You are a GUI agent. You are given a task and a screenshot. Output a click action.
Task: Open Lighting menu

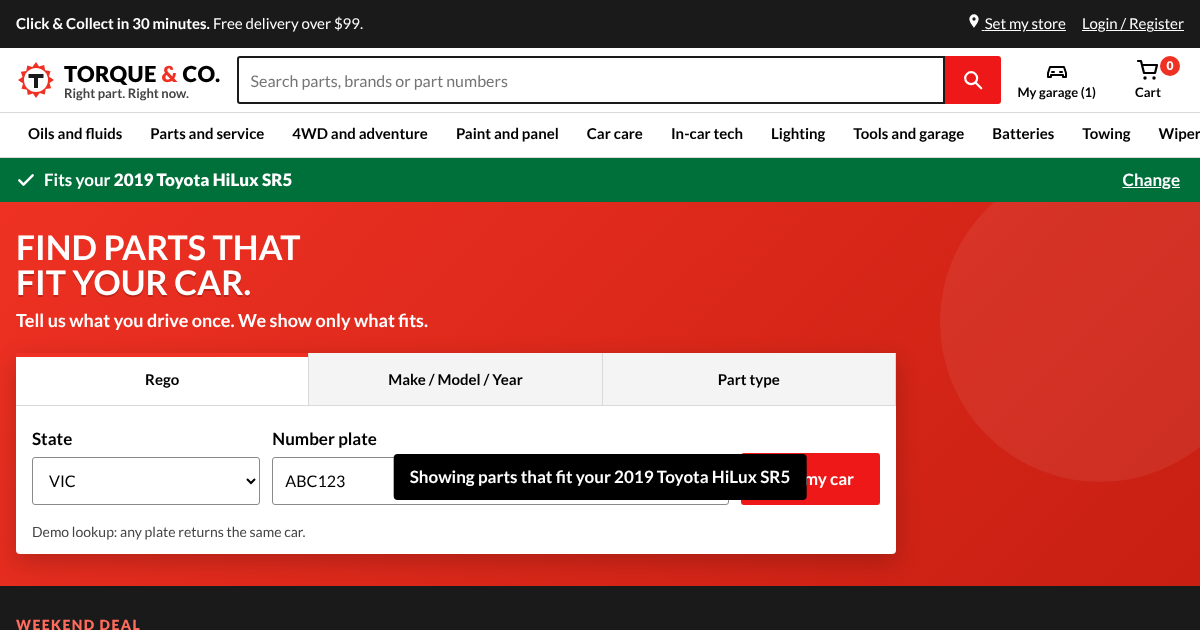[798, 134]
